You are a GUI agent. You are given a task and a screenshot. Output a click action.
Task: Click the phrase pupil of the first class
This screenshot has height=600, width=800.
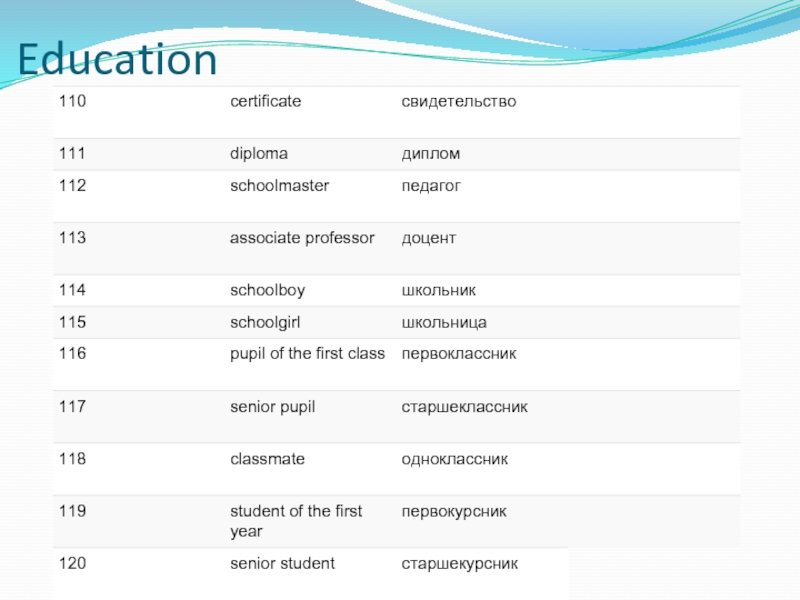click(x=307, y=354)
